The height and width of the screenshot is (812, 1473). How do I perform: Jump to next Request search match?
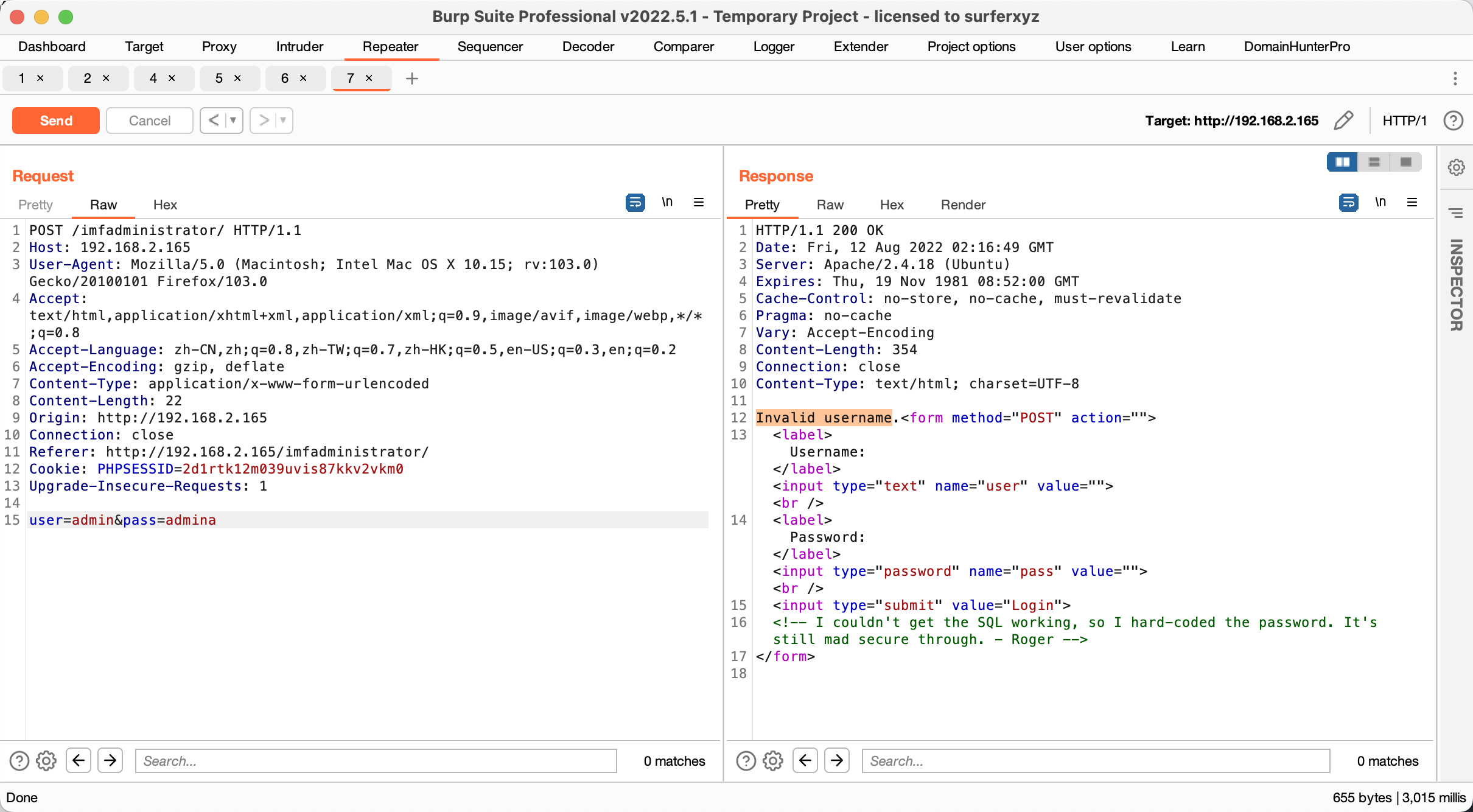coord(110,760)
